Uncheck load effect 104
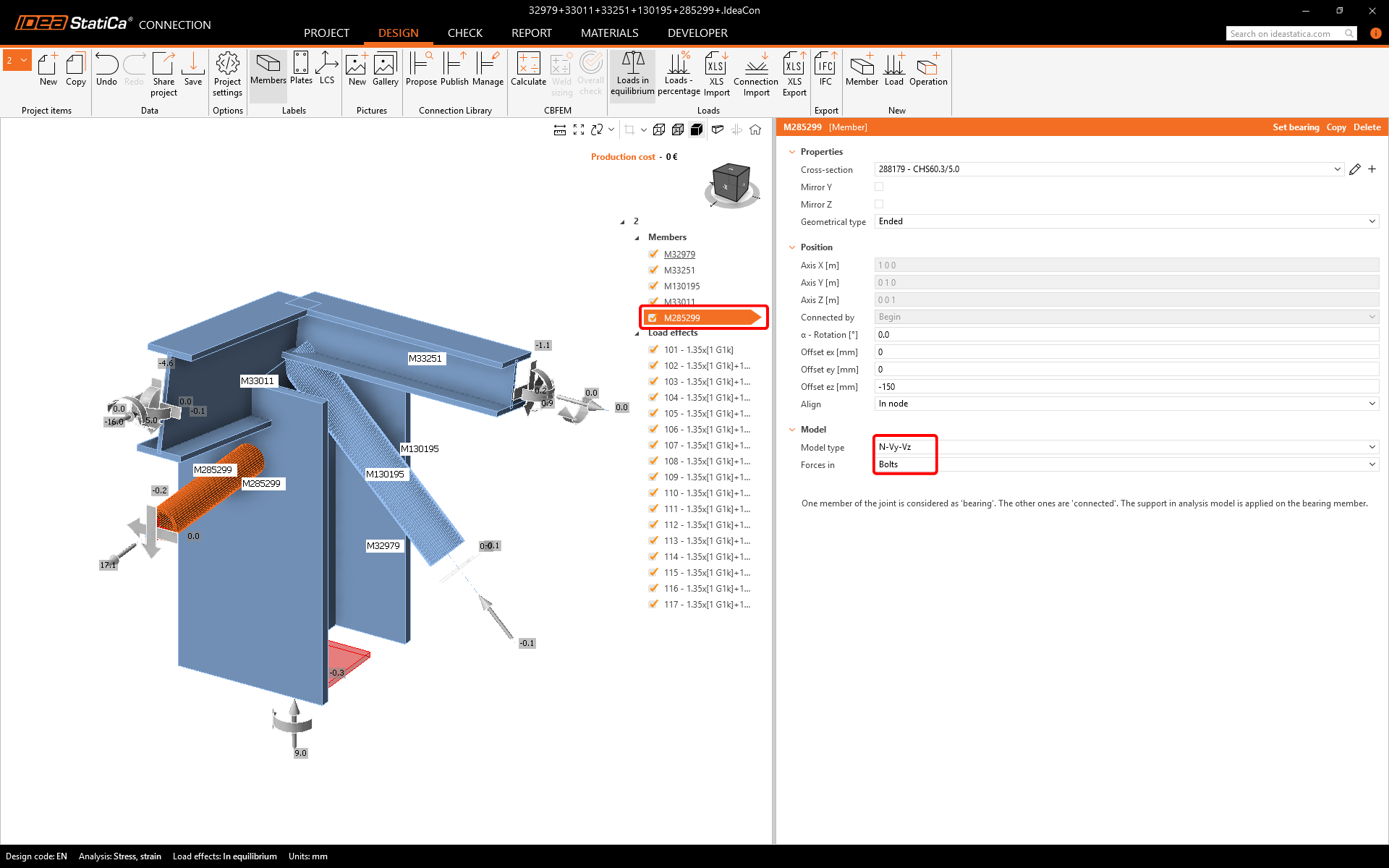 [653, 397]
